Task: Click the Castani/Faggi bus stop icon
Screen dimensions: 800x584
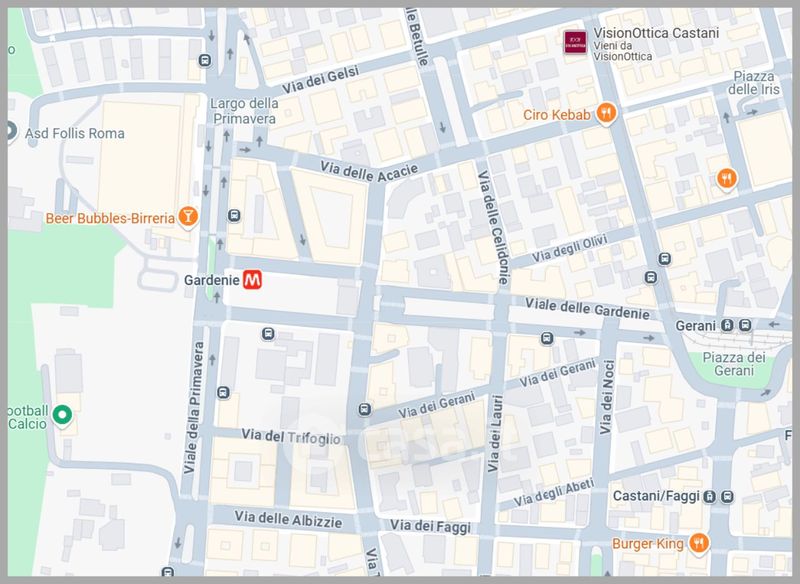Action: point(728,496)
